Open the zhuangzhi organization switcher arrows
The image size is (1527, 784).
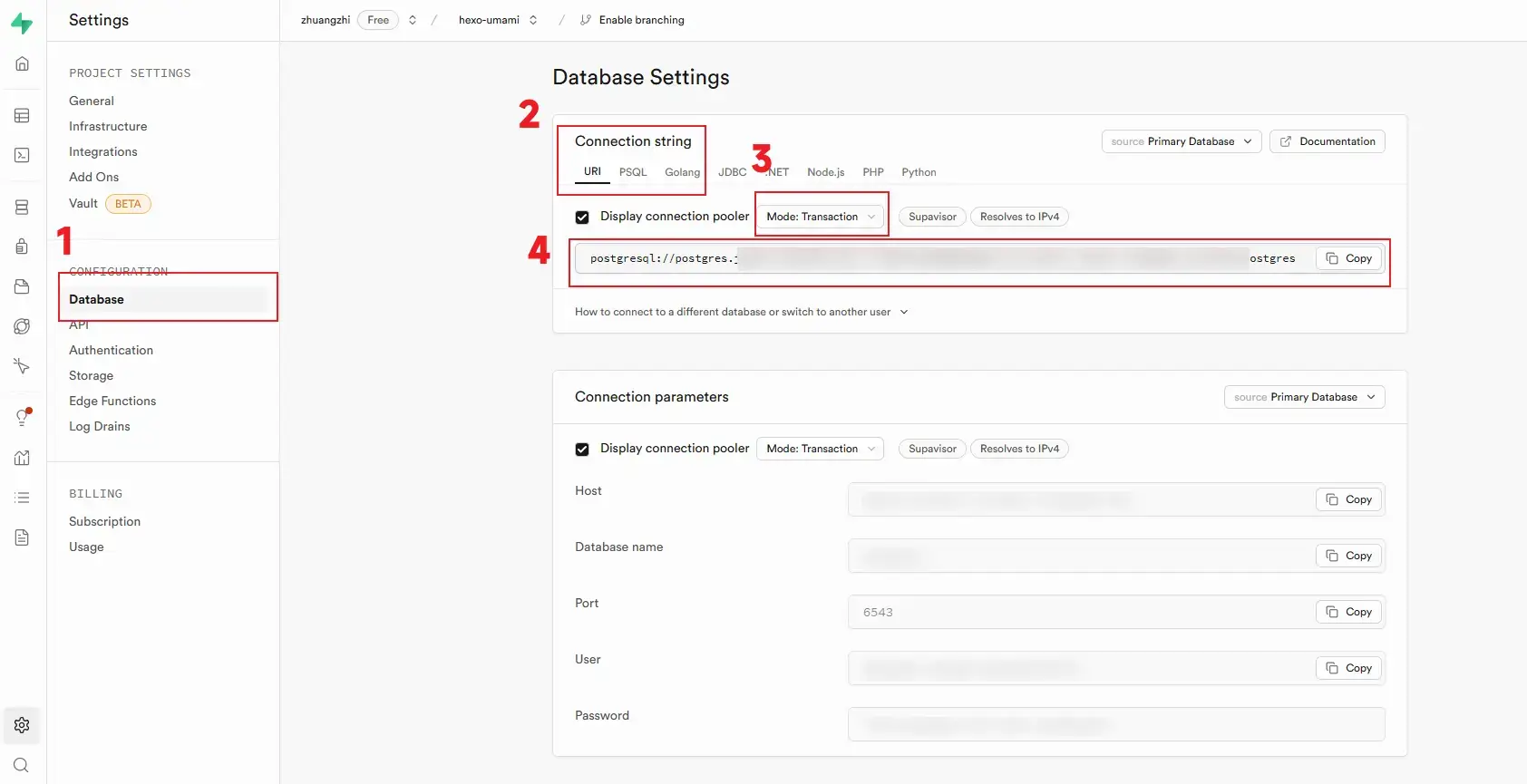[413, 20]
